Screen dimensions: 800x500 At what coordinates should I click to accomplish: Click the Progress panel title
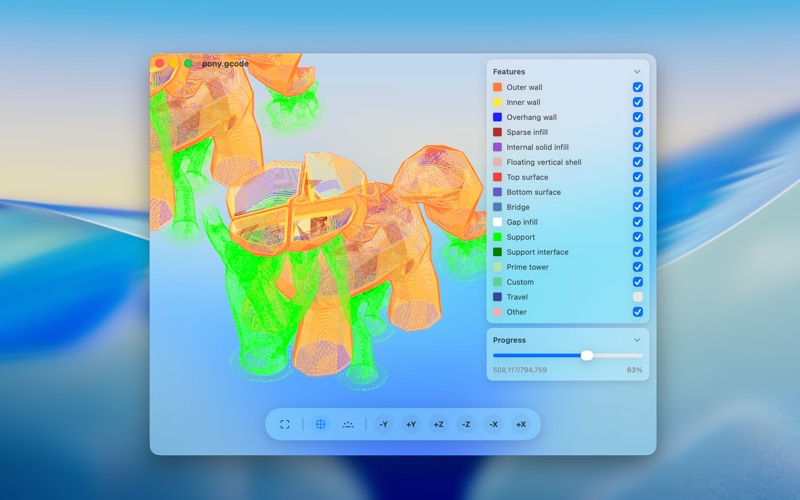[509, 340]
